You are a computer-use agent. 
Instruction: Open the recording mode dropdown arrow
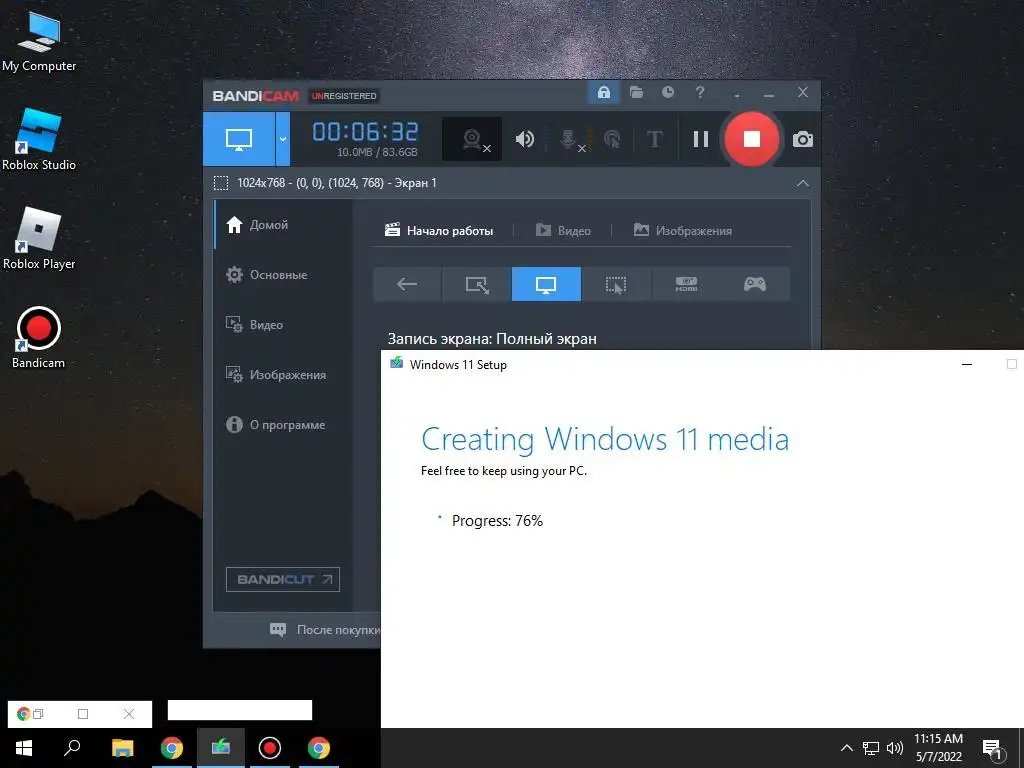pyautogui.click(x=283, y=139)
